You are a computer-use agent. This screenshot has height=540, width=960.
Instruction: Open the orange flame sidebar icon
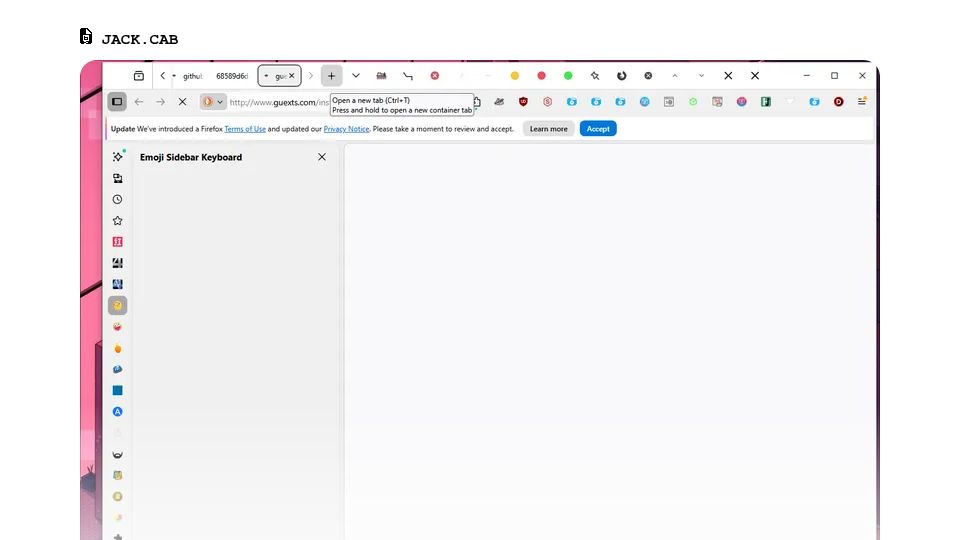pos(118,348)
